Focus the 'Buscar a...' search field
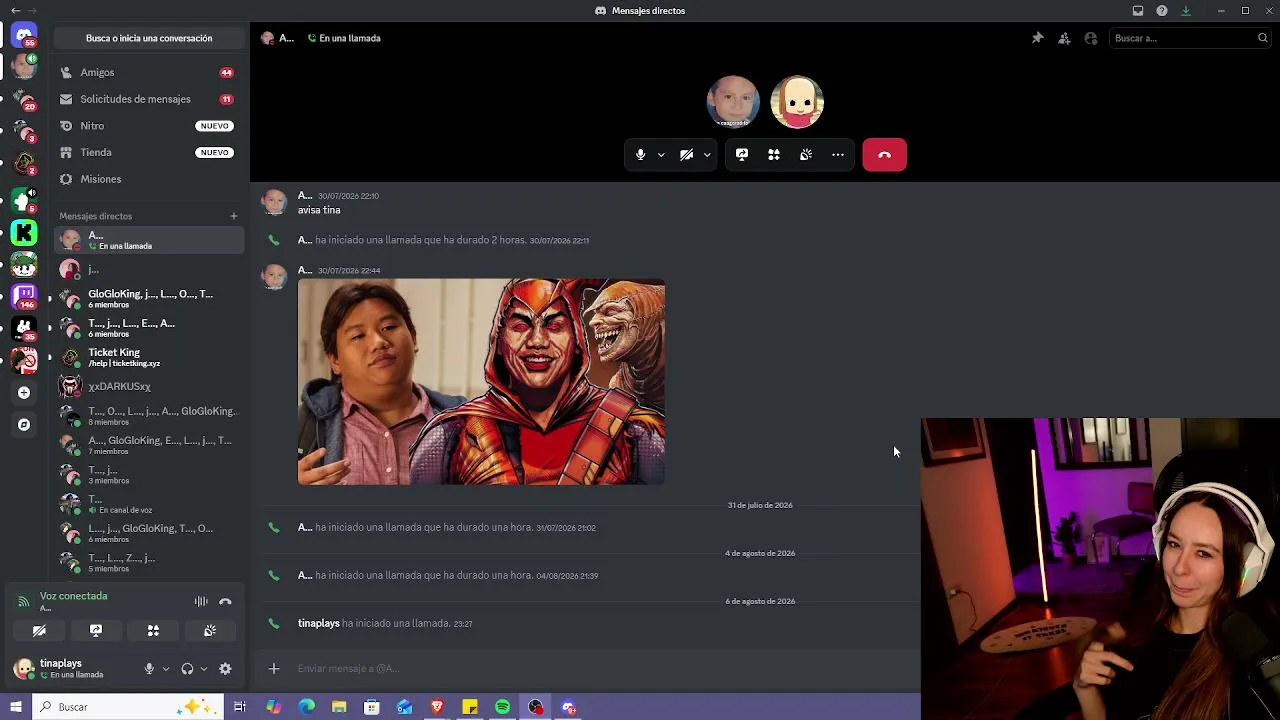The image size is (1280, 720). click(x=1189, y=38)
